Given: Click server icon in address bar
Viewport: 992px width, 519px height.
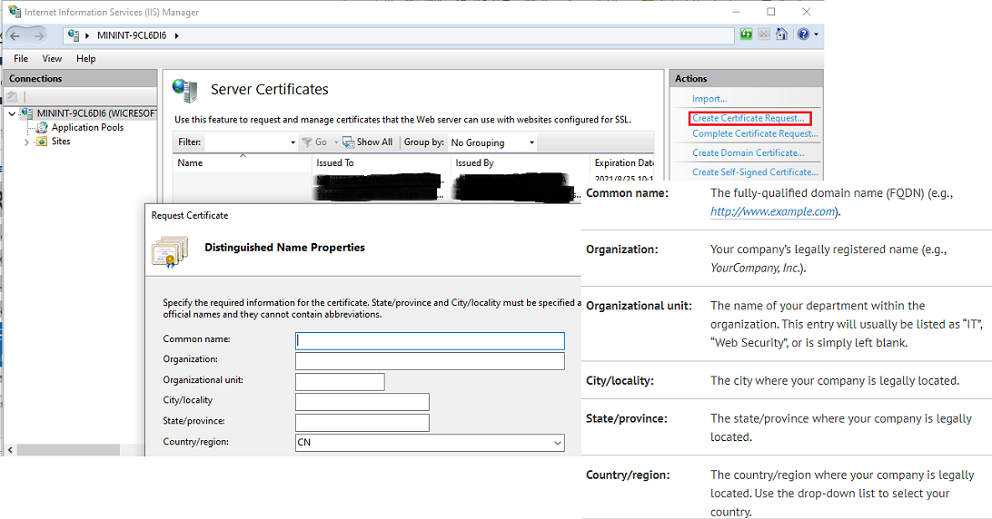Looking at the screenshot, I should [x=73, y=35].
